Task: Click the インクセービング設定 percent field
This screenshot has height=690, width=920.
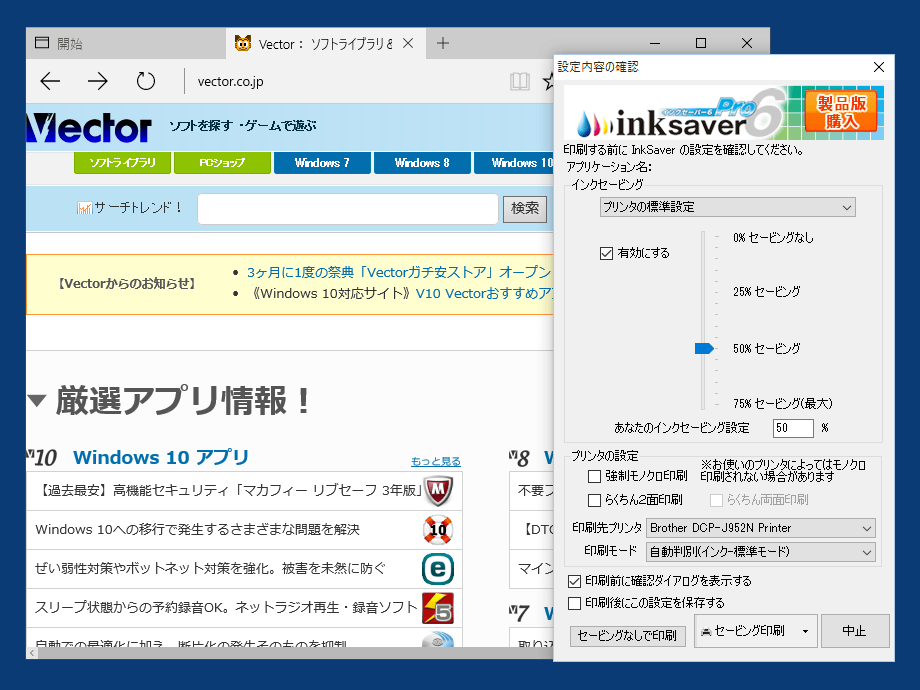Action: point(793,428)
